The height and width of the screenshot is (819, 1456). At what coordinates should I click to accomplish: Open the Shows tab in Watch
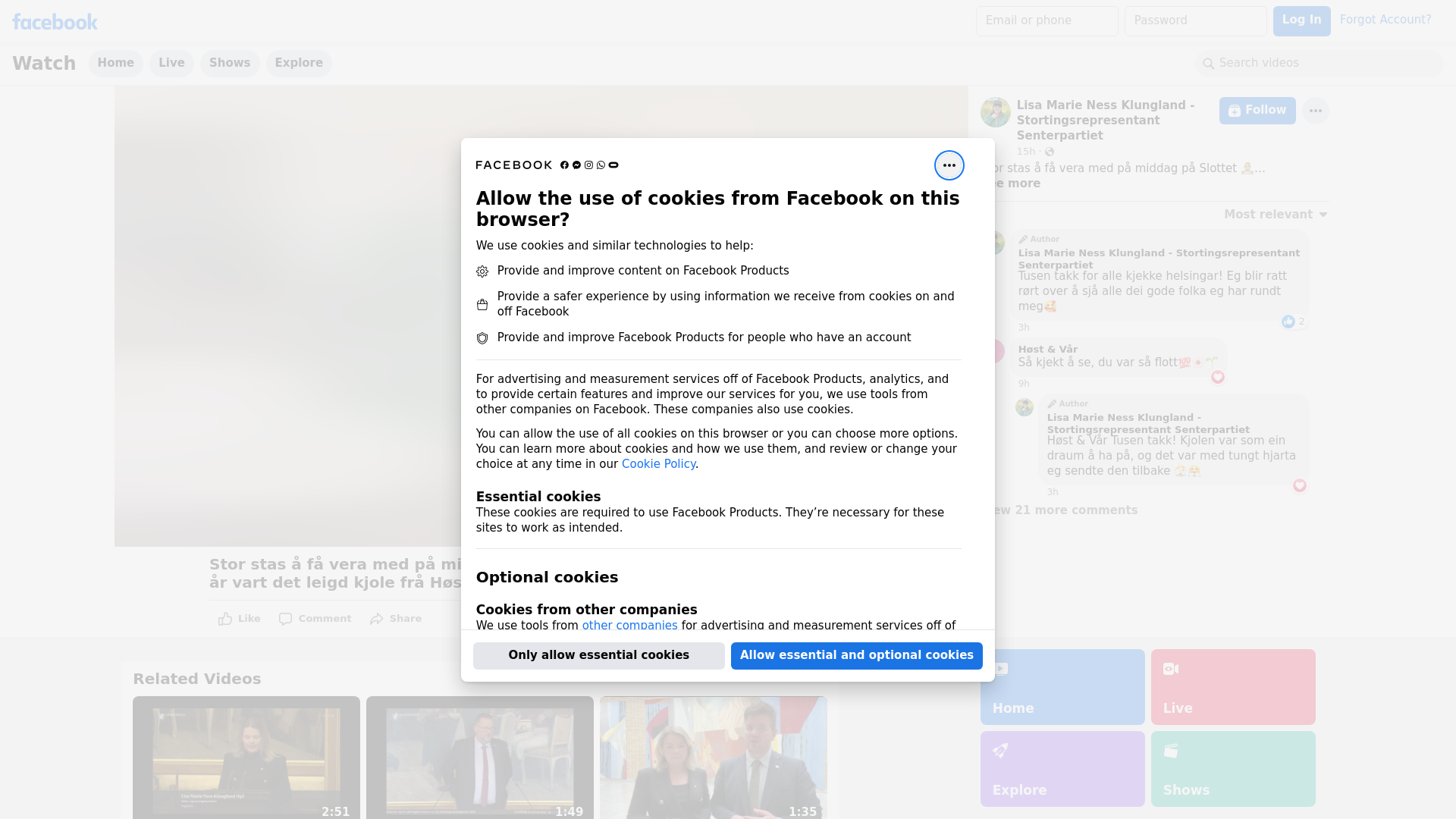(x=230, y=64)
